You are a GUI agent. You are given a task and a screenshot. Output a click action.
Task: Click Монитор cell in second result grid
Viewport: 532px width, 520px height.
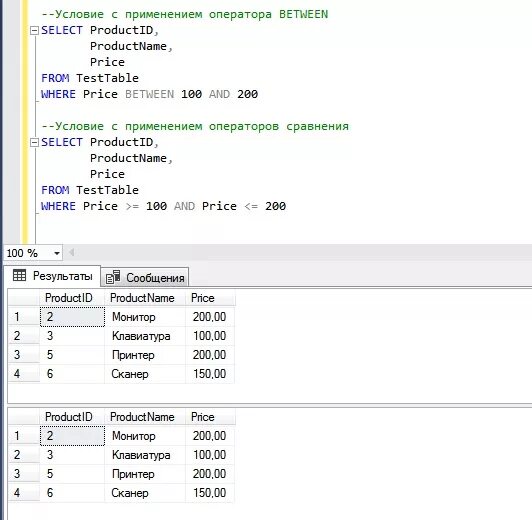pyautogui.click(x=145, y=436)
